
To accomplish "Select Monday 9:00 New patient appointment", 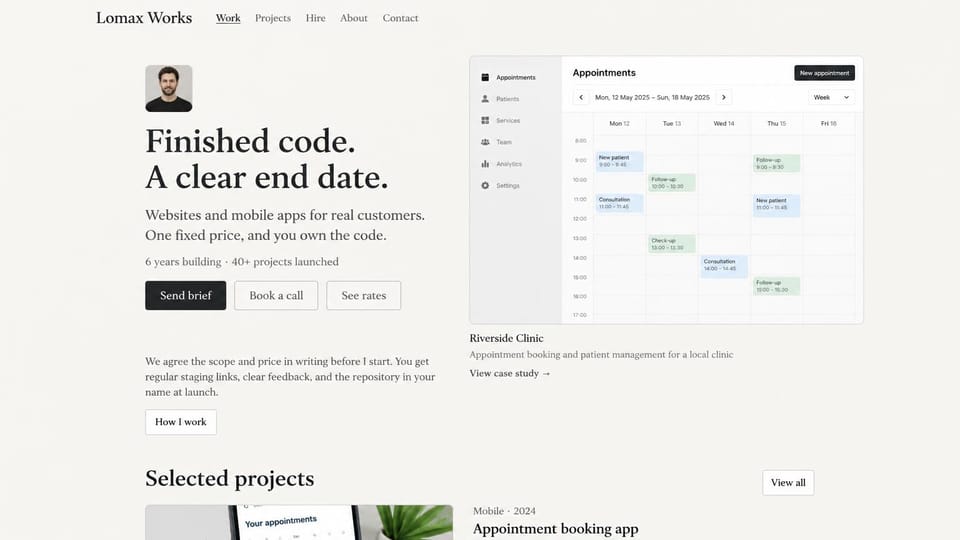I will coord(619,161).
